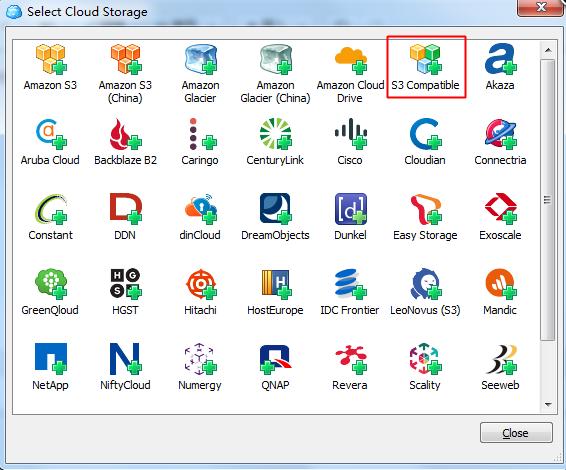This screenshot has width=566, height=470.
Task: Choose the Amazon S3 (China) storage icon
Action: tap(126, 59)
